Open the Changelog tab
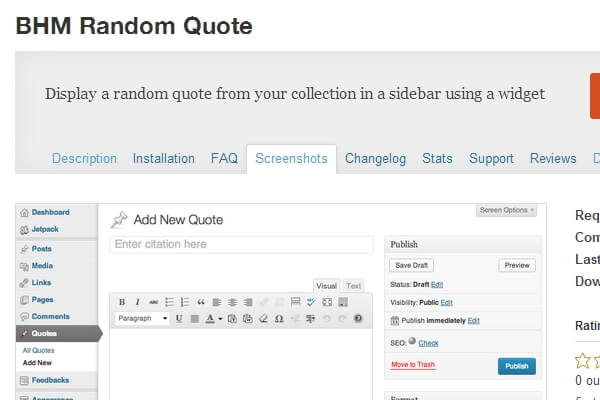This screenshot has width=600, height=400. click(375, 158)
